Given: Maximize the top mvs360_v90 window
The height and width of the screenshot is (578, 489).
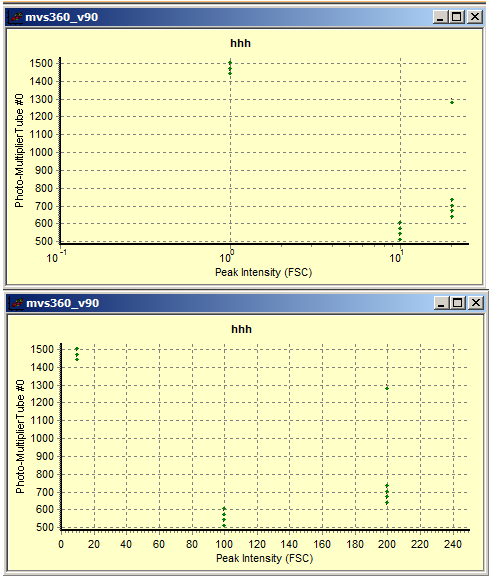Looking at the screenshot, I should point(457,17).
